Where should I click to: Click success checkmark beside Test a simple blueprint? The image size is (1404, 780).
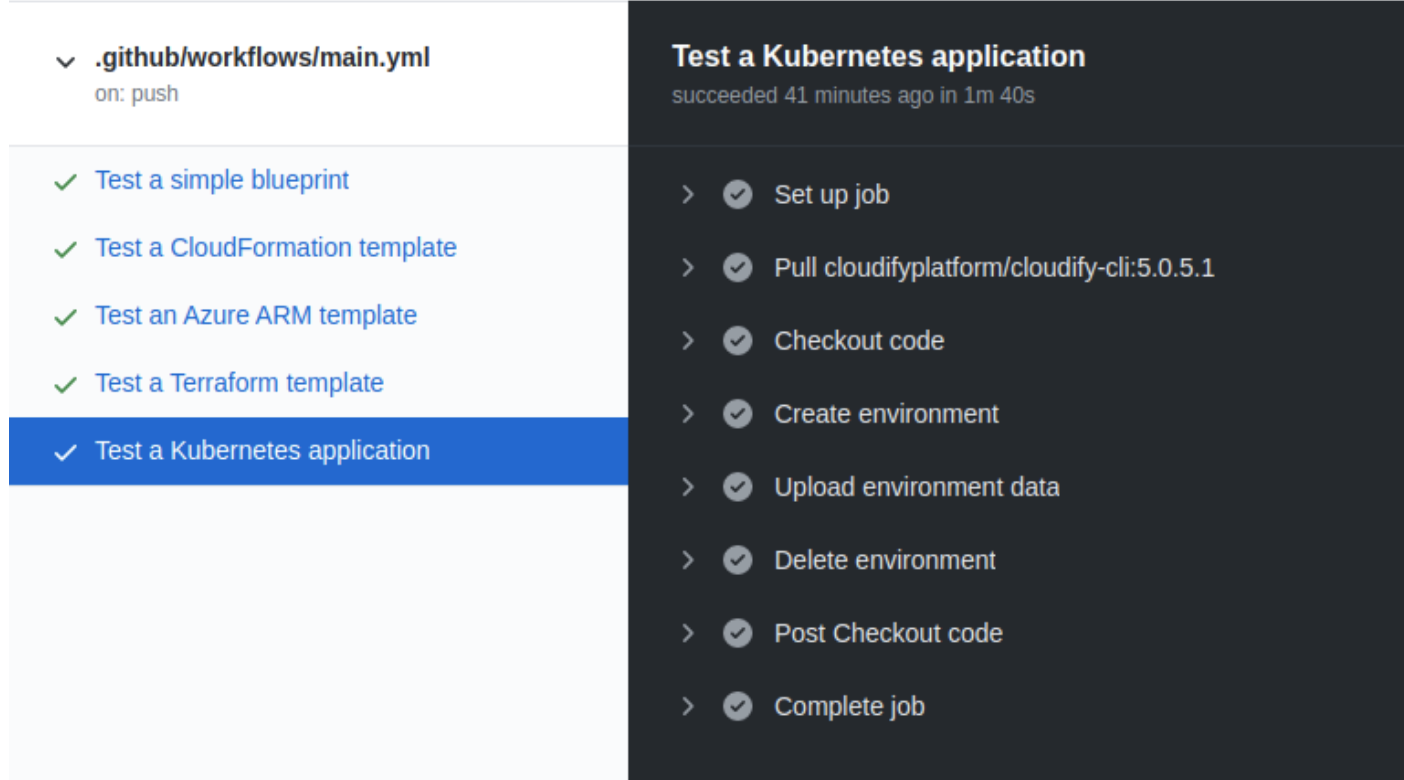click(x=65, y=182)
